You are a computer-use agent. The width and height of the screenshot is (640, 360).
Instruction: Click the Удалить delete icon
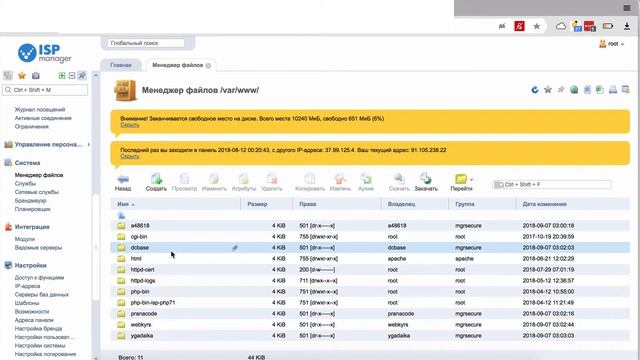coord(271,179)
